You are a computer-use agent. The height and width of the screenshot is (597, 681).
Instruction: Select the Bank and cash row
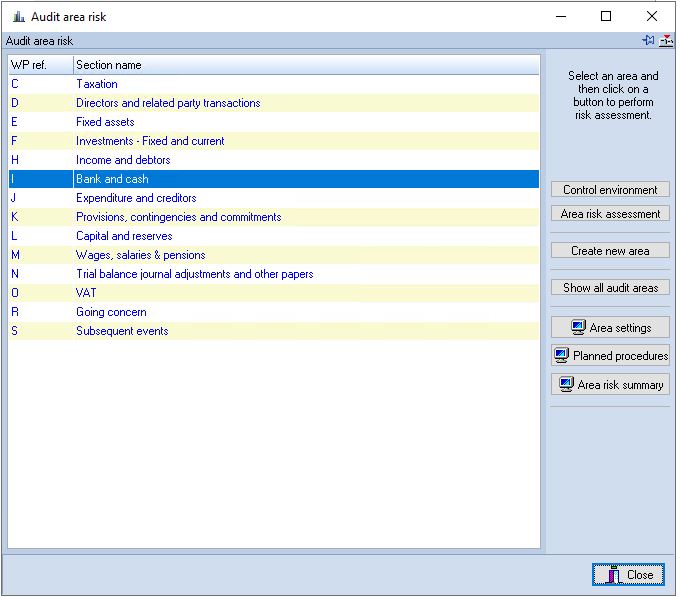[274, 179]
